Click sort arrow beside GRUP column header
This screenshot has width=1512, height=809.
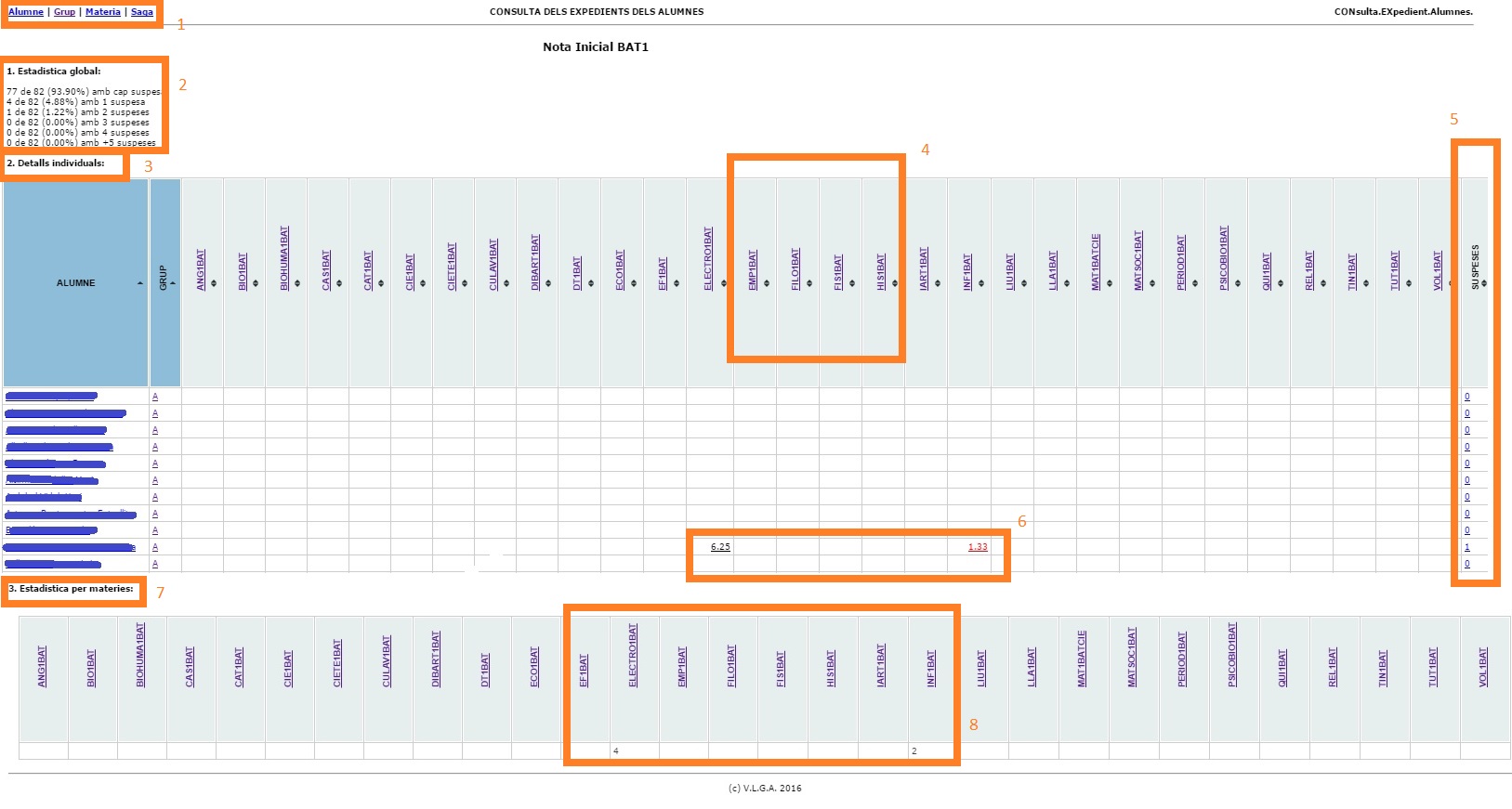pos(173,283)
